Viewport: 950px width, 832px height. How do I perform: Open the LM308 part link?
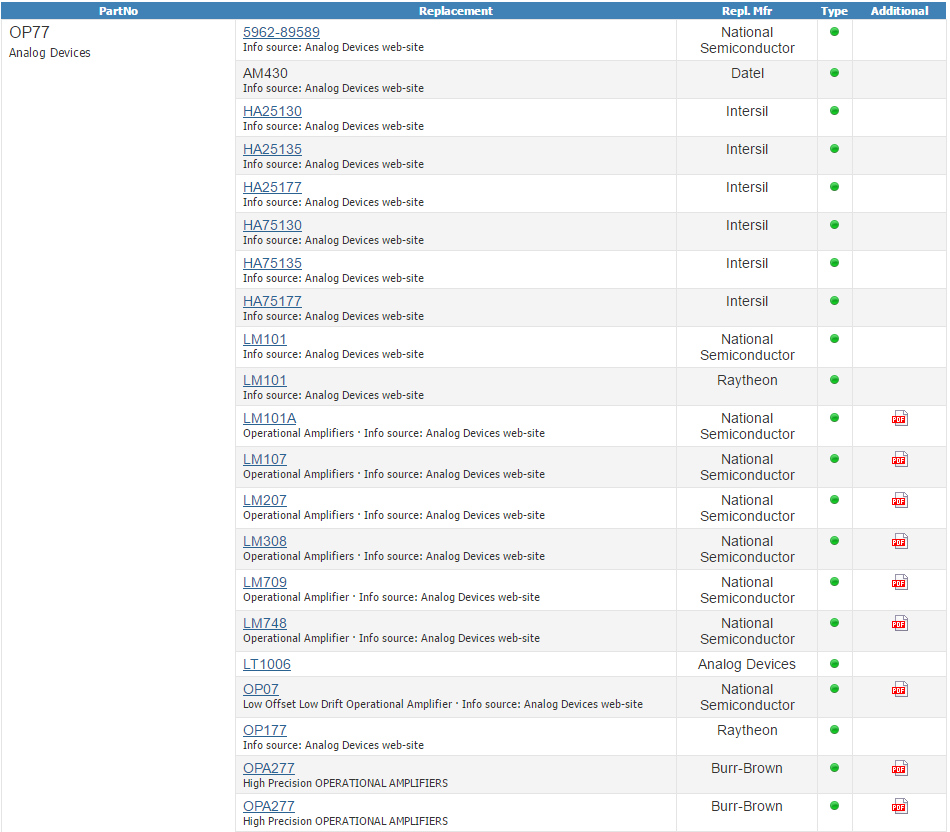click(265, 541)
